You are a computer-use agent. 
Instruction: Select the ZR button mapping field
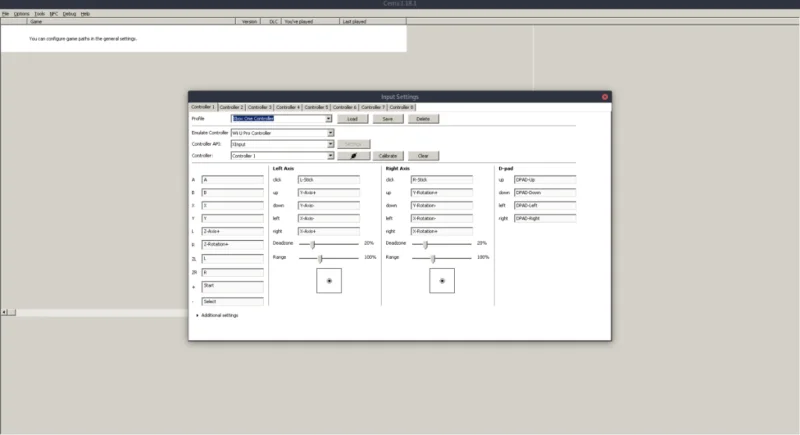tap(233, 272)
